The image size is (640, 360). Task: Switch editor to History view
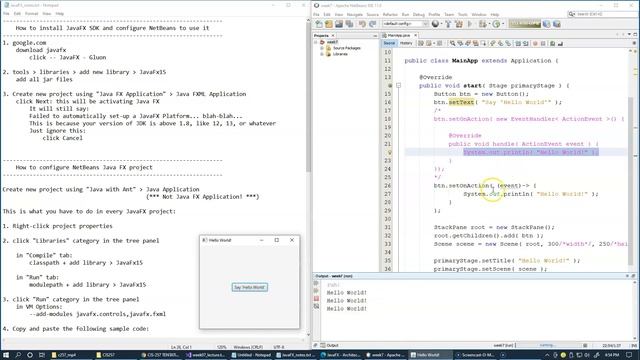pyautogui.click(x=406, y=43)
